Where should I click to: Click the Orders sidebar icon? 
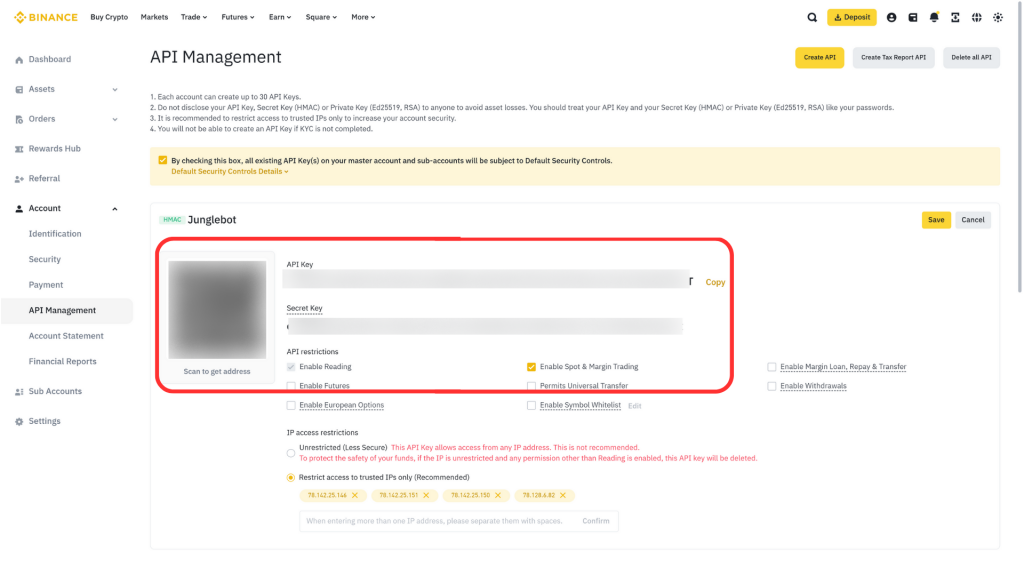(19, 120)
